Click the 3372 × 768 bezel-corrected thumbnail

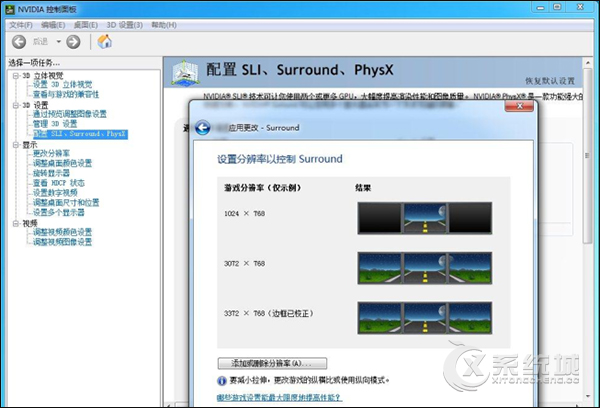(x=425, y=318)
